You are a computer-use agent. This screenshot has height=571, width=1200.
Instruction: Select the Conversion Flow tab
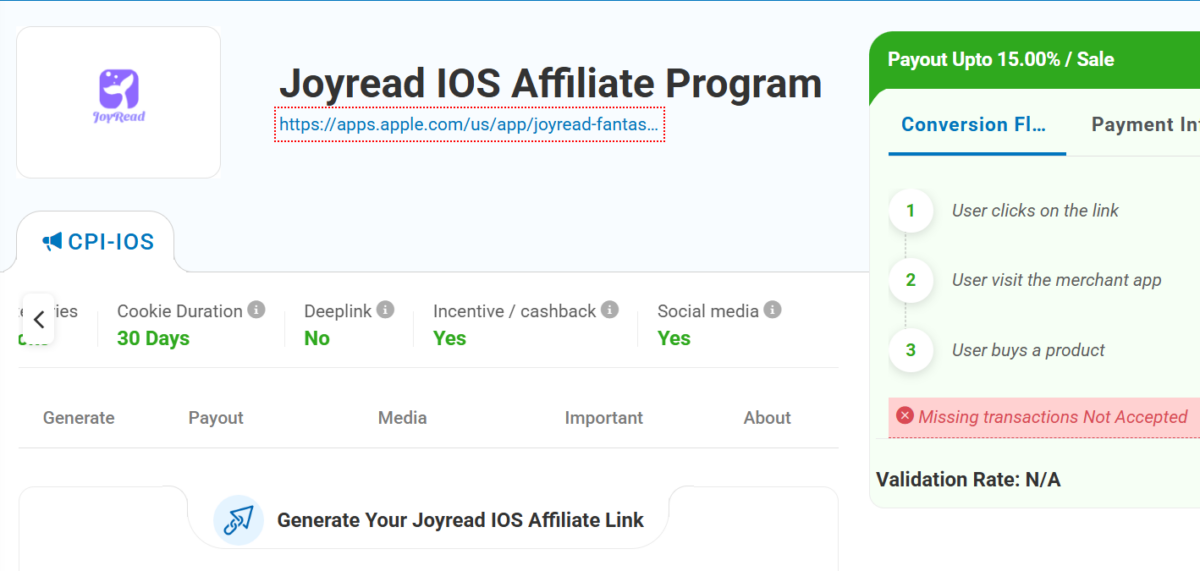click(974, 125)
